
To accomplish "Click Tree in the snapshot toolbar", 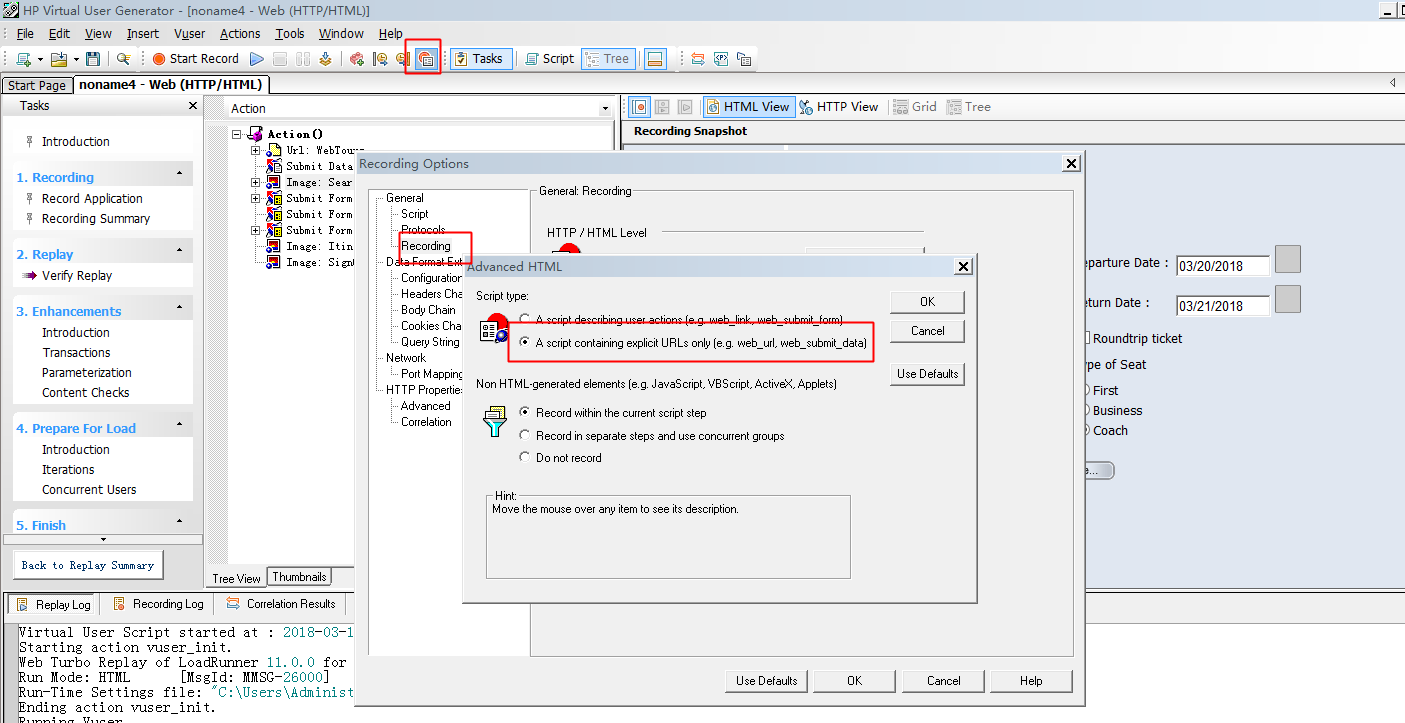I will coord(969,107).
